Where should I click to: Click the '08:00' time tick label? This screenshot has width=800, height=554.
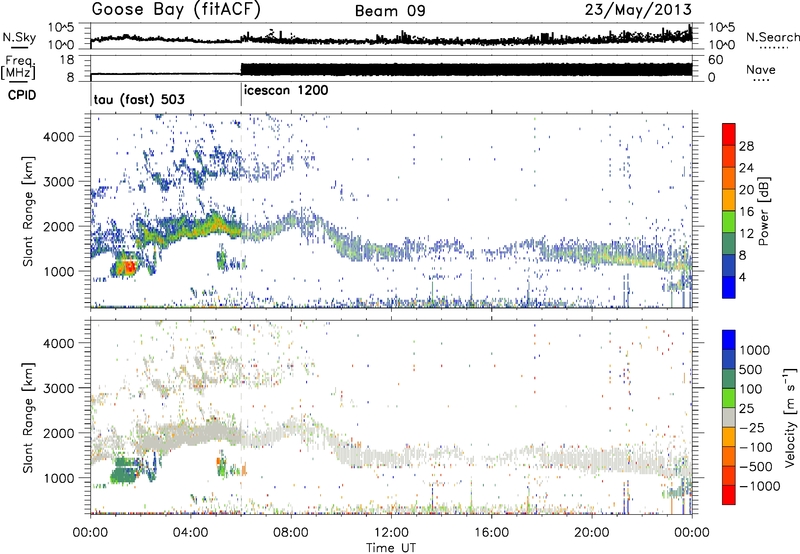point(291,533)
